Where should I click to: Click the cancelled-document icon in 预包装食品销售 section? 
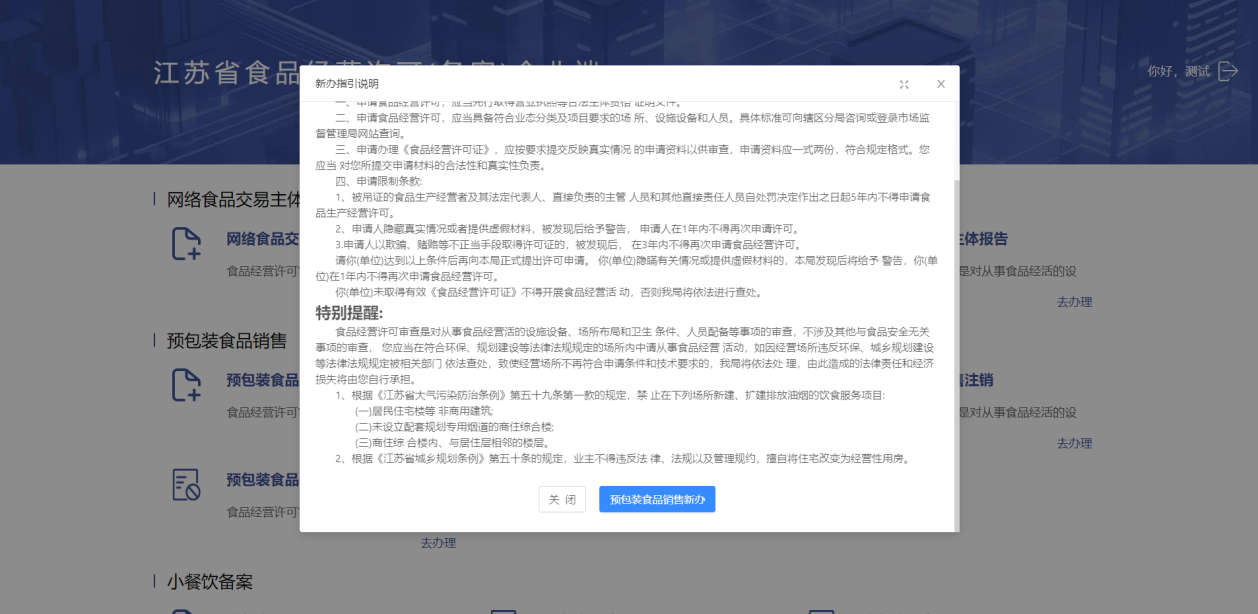click(186, 484)
